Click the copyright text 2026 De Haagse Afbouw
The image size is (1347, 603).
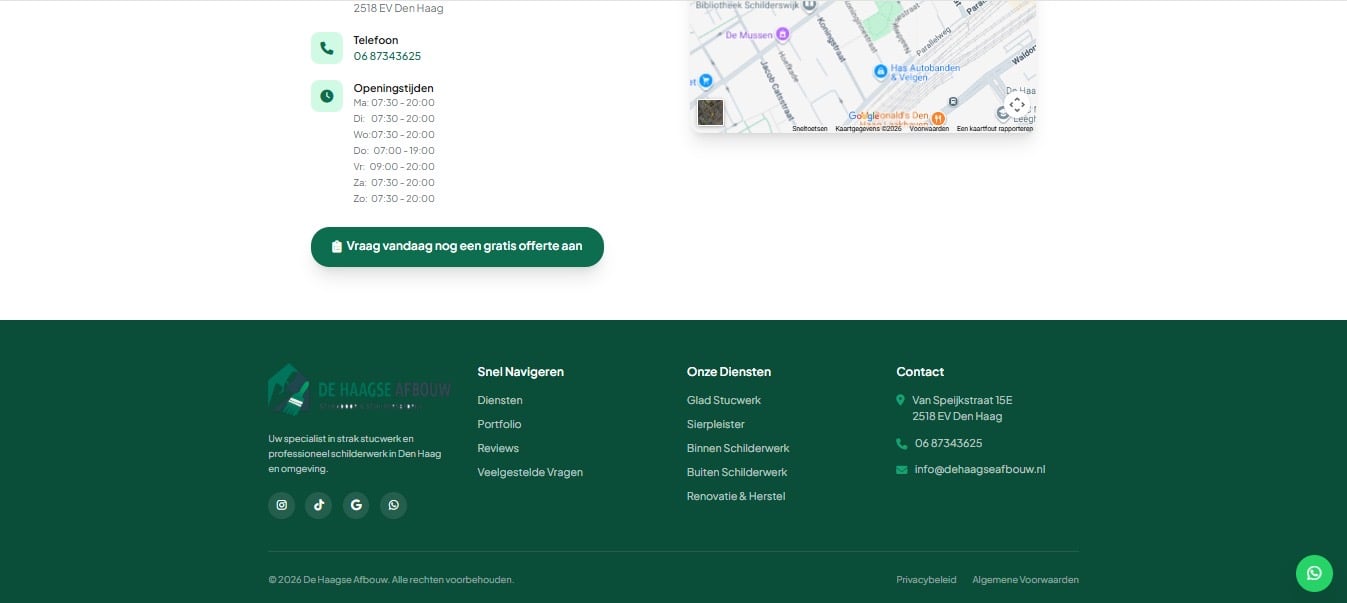(x=391, y=580)
